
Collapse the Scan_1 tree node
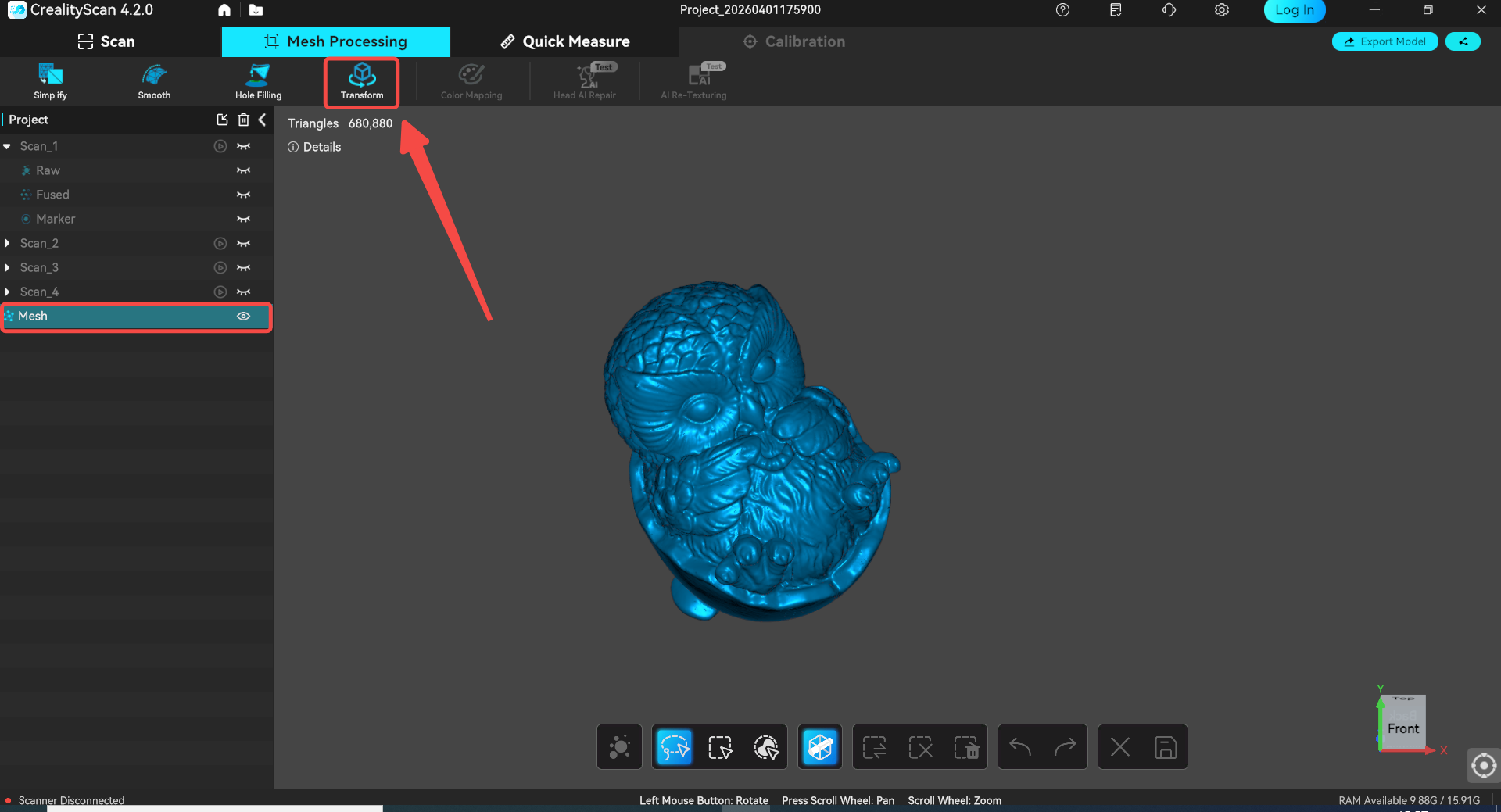click(x=7, y=146)
